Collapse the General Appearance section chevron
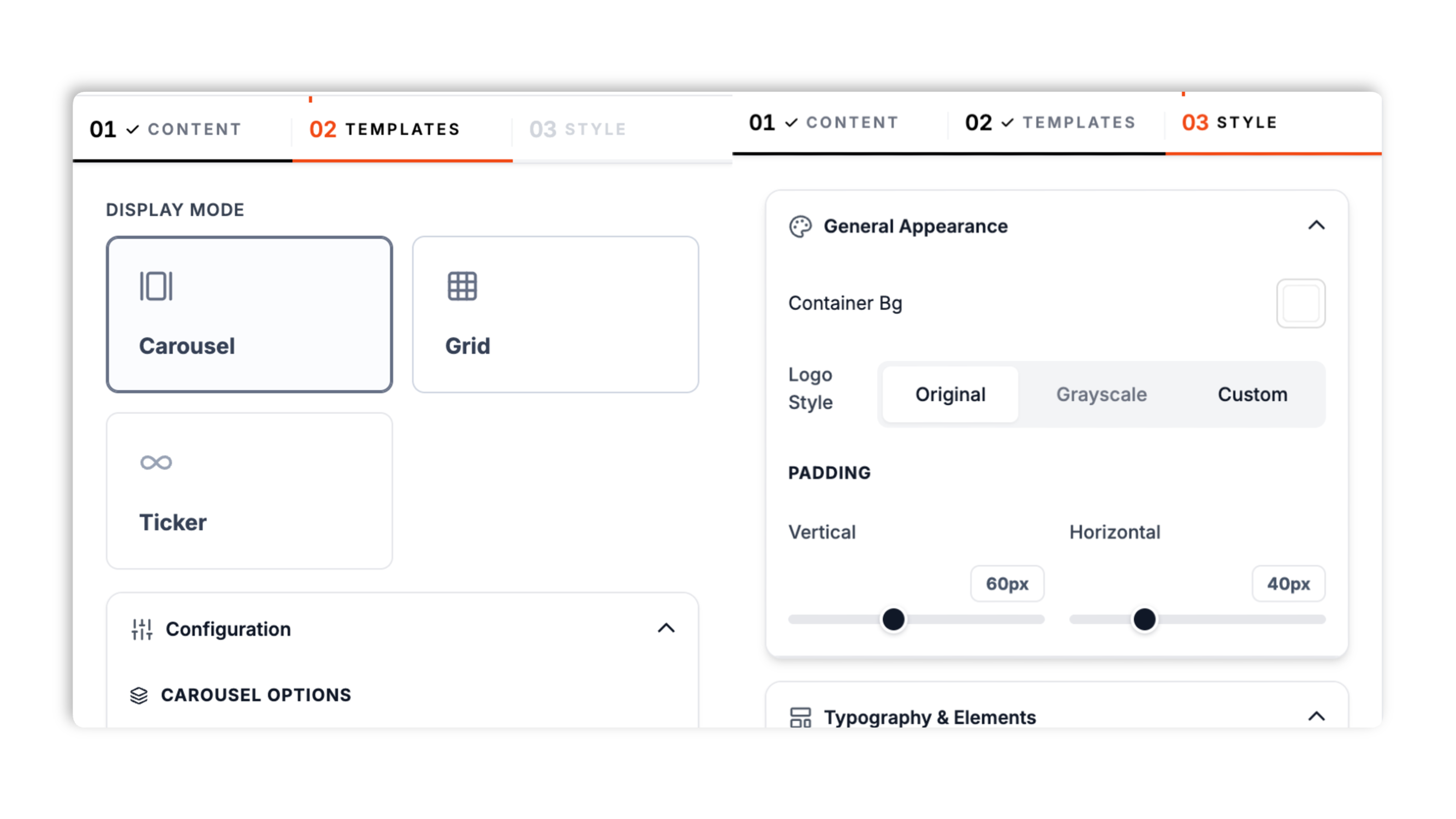 pos(1316,225)
